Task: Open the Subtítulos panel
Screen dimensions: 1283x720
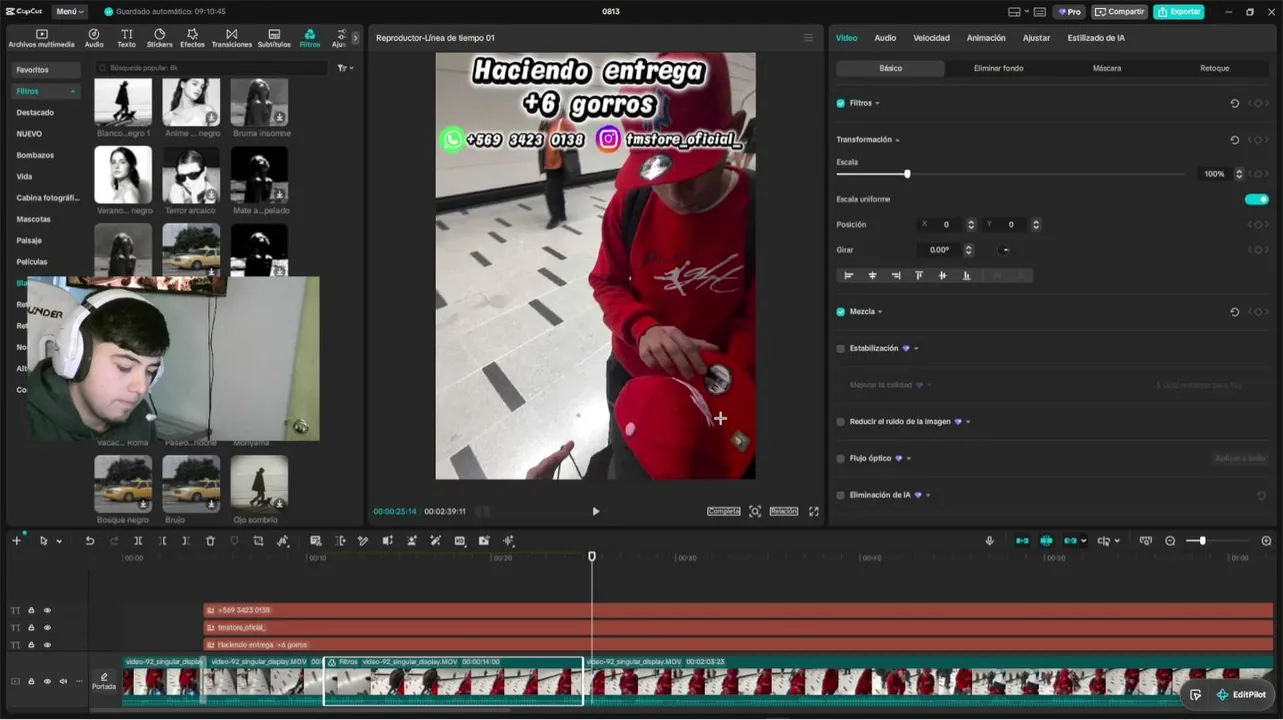Action: [x=274, y=38]
